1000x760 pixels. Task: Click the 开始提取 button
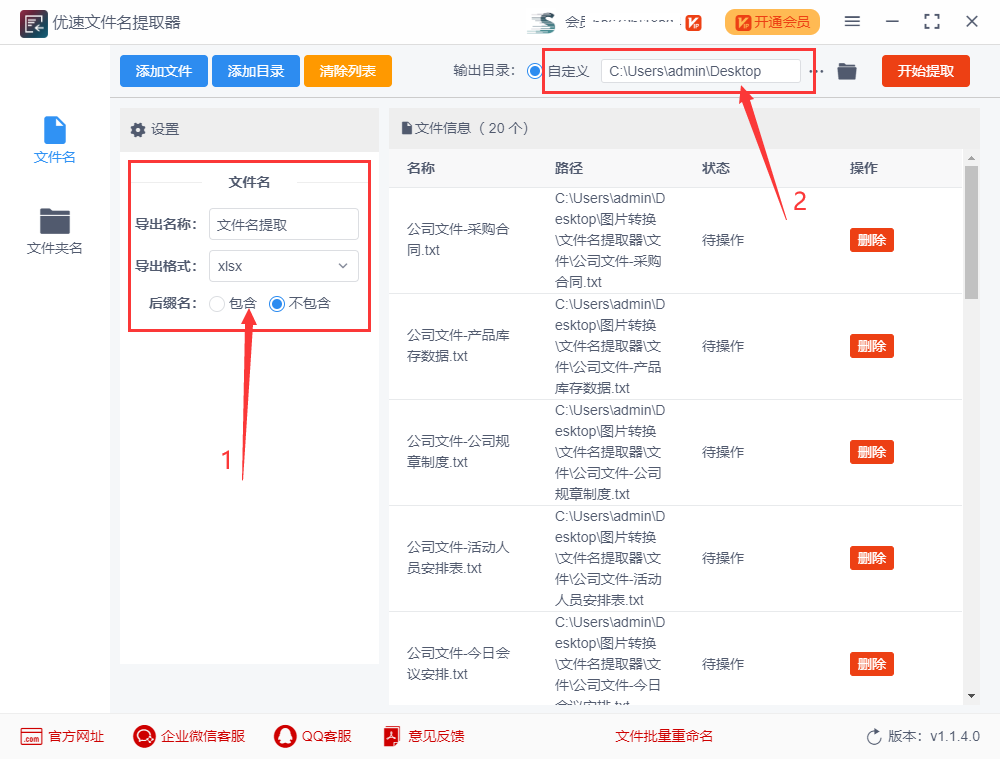tap(925, 71)
